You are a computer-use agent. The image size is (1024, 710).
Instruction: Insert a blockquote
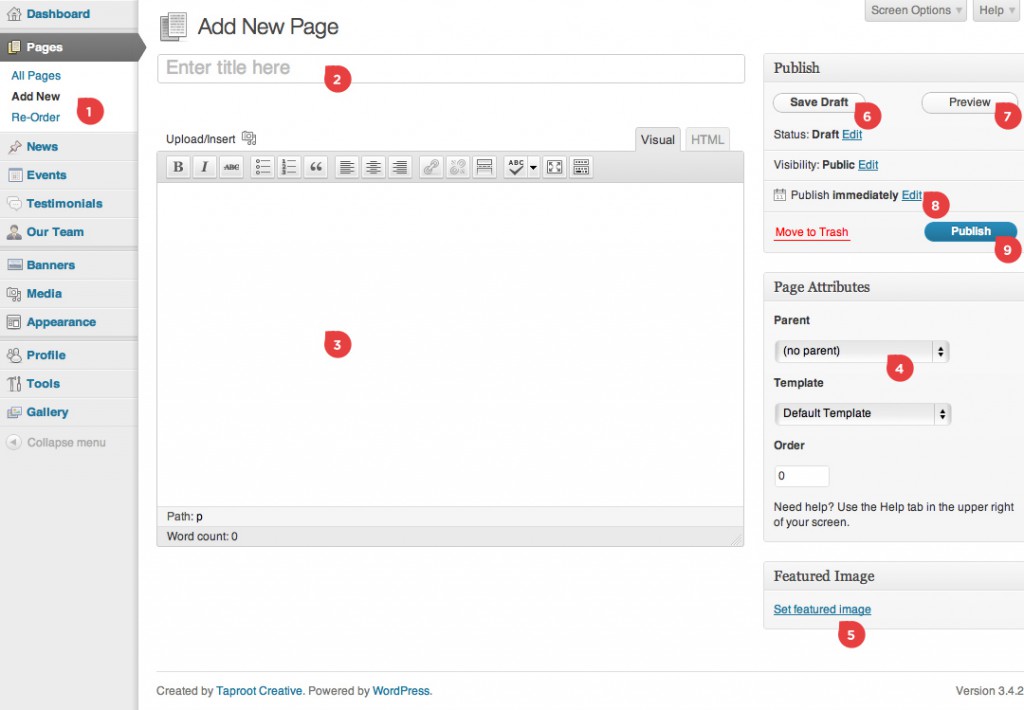316,167
